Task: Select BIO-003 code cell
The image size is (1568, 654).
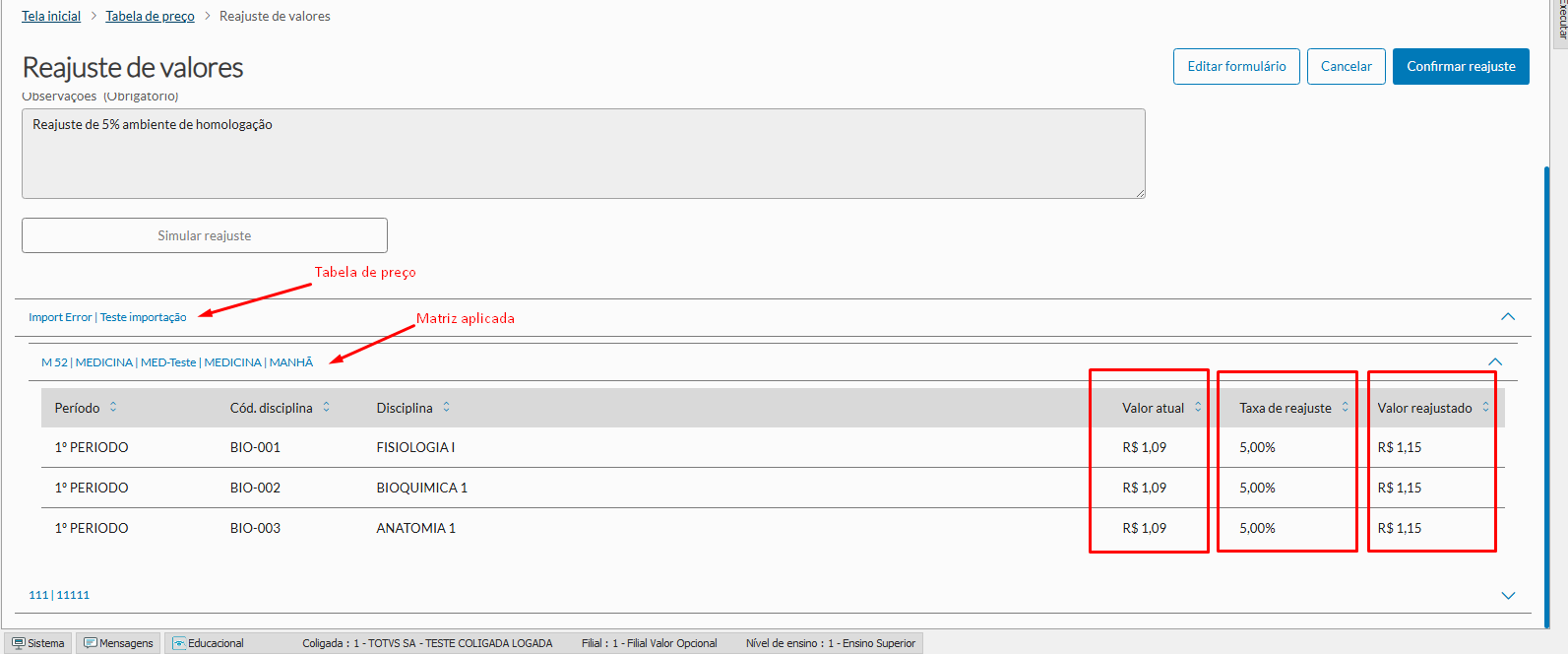Action: click(x=255, y=528)
